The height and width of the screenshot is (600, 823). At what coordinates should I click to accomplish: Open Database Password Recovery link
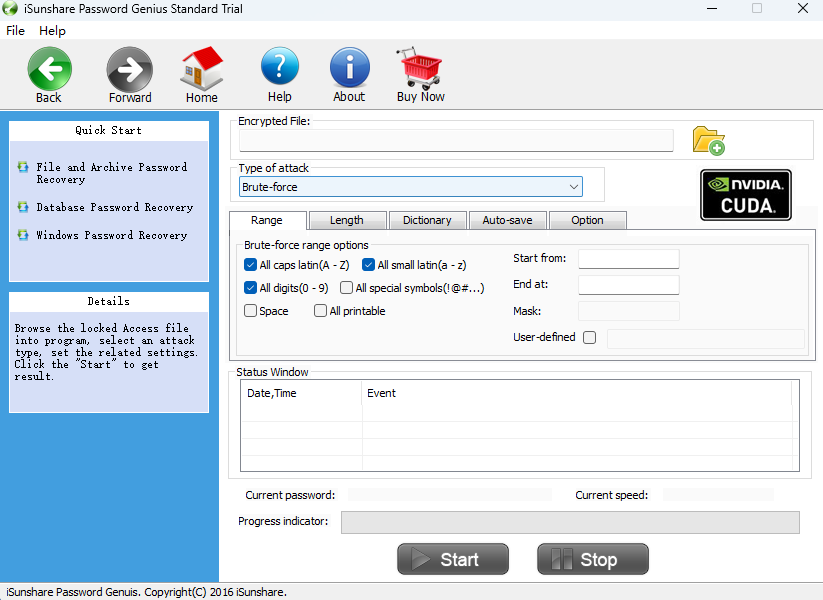coord(114,207)
